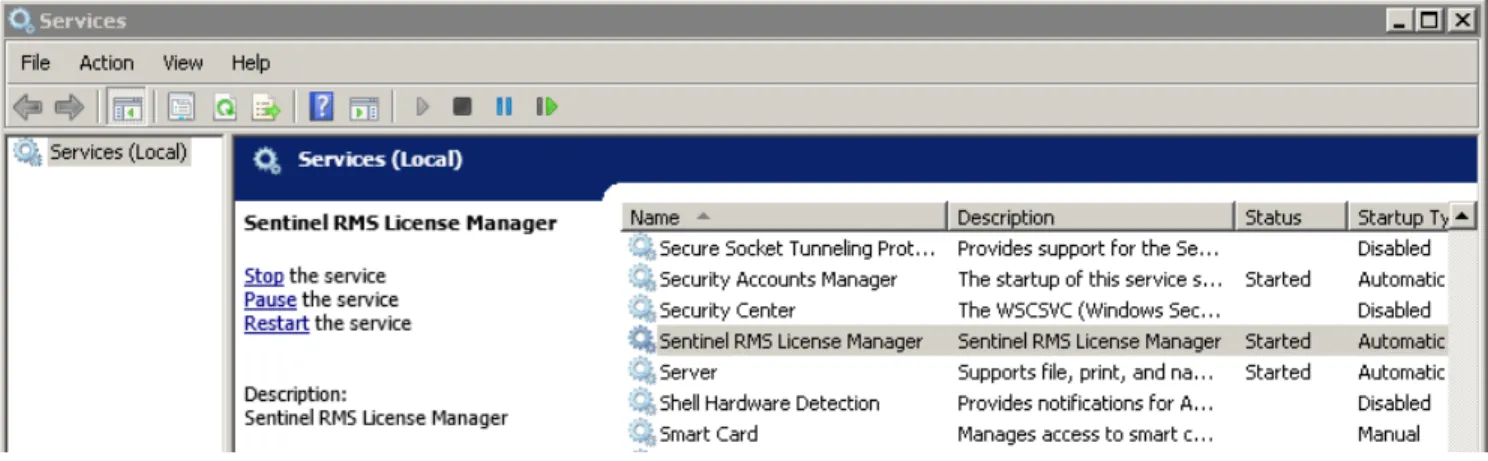This screenshot has height=461, width=1488.
Task: Click the Start Service play icon
Action: pyautogui.click(x=422, y=106)
